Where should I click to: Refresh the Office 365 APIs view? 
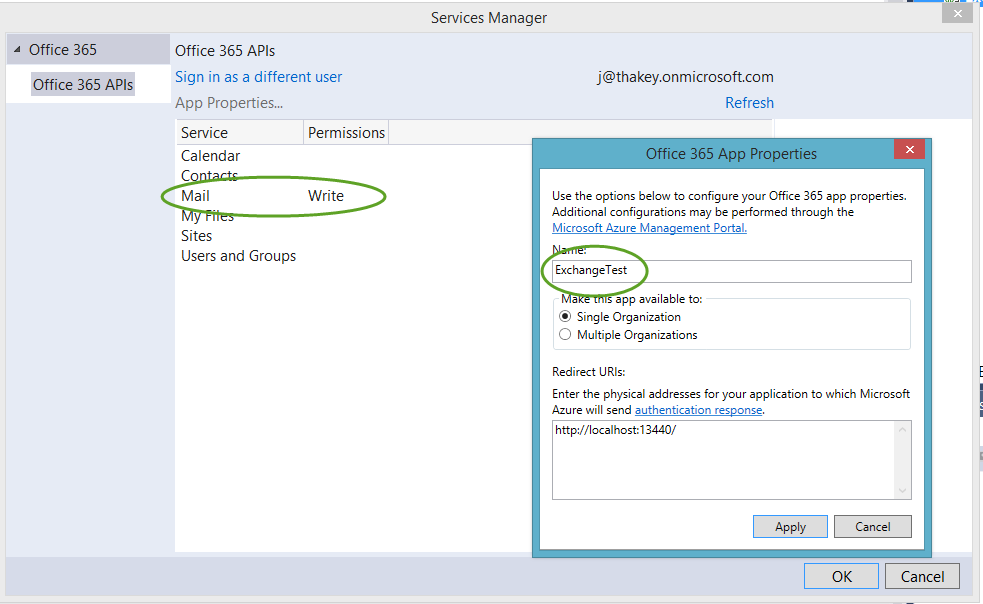point(749,102)
